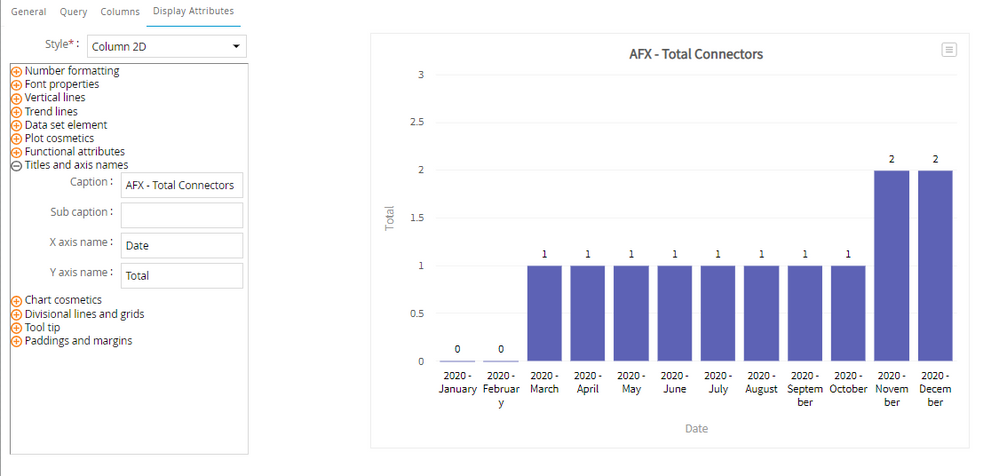Open the chart export menu icon
This screenshot has width=999, height=476.
[949, 50]
